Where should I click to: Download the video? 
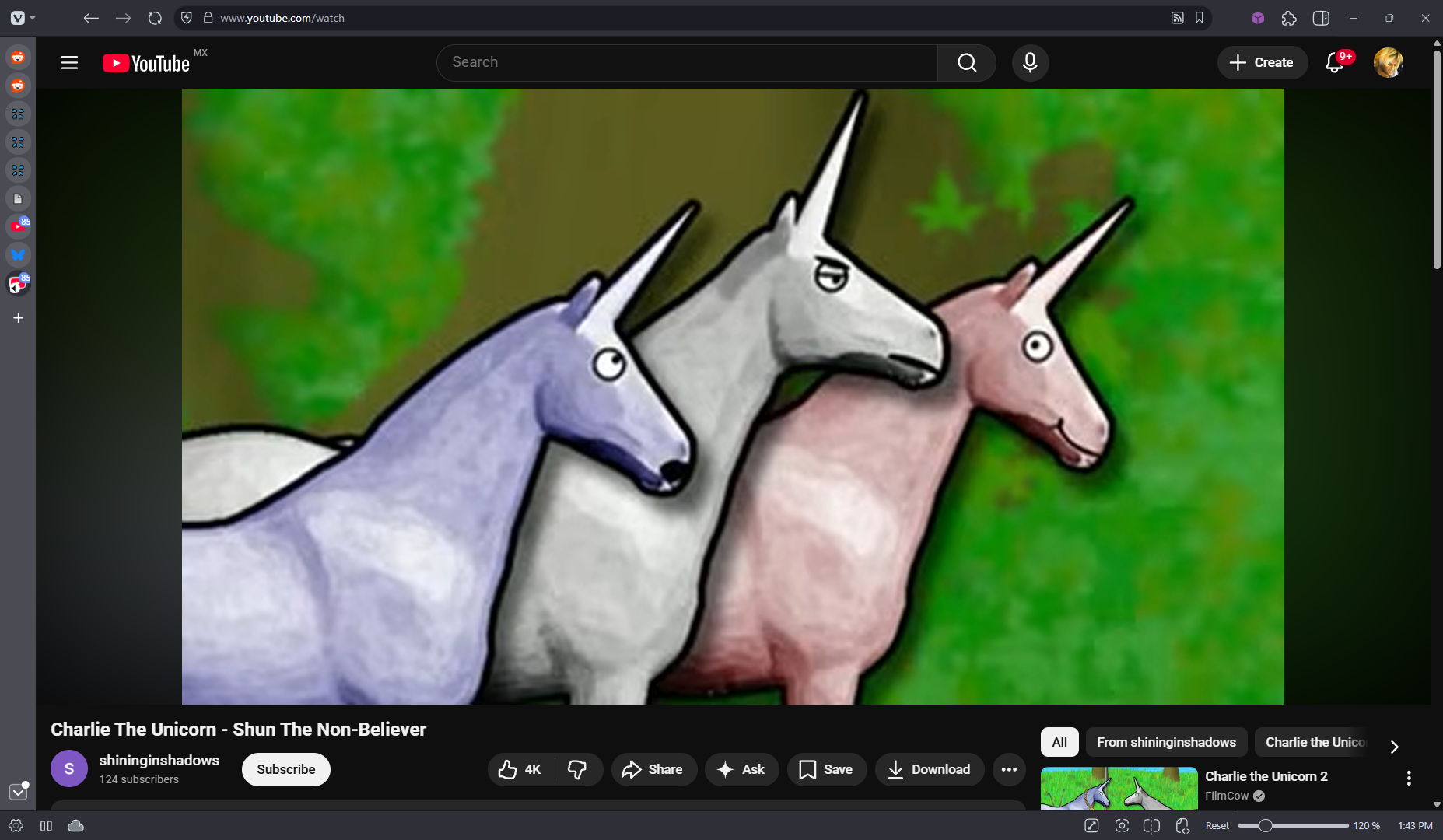930,769
